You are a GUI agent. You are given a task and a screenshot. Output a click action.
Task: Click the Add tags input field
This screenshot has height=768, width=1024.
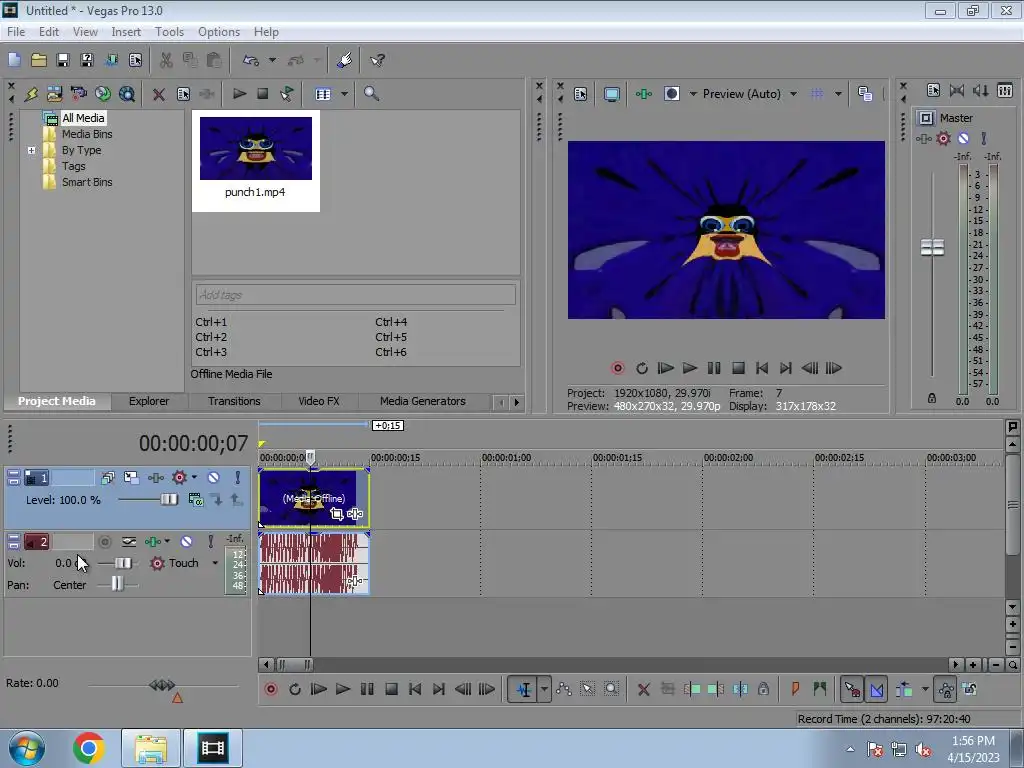pos(355,295)
